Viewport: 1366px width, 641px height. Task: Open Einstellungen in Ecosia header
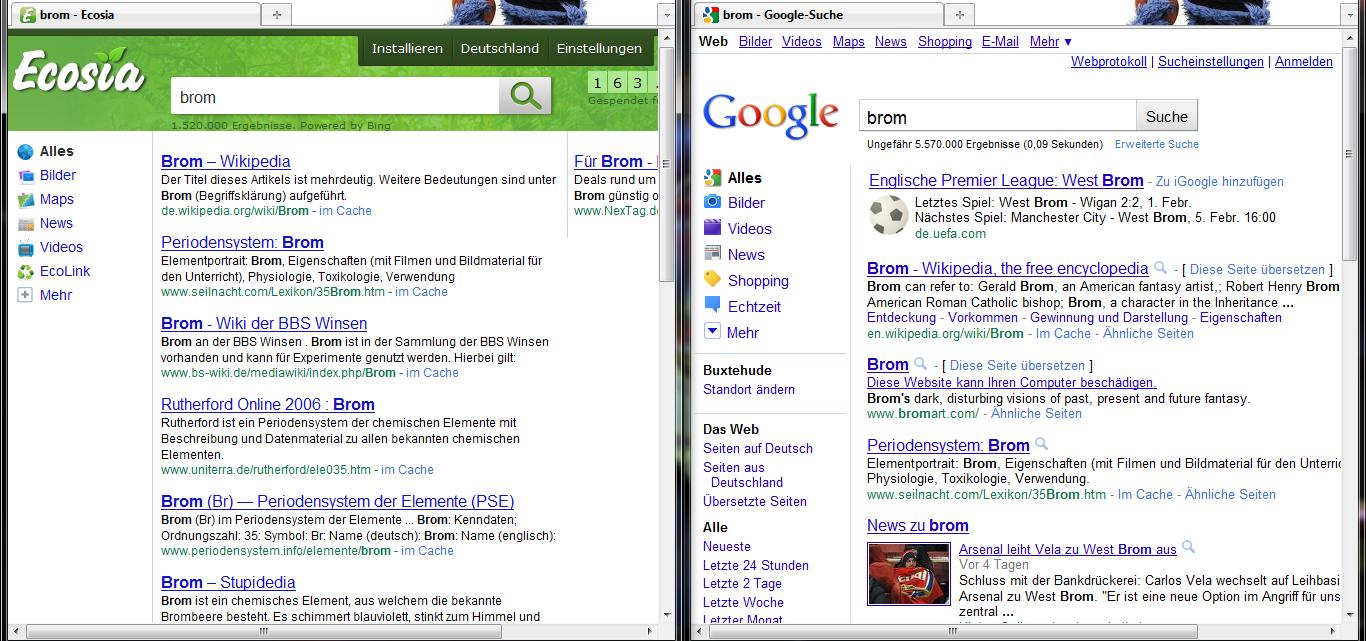[599, 48]
